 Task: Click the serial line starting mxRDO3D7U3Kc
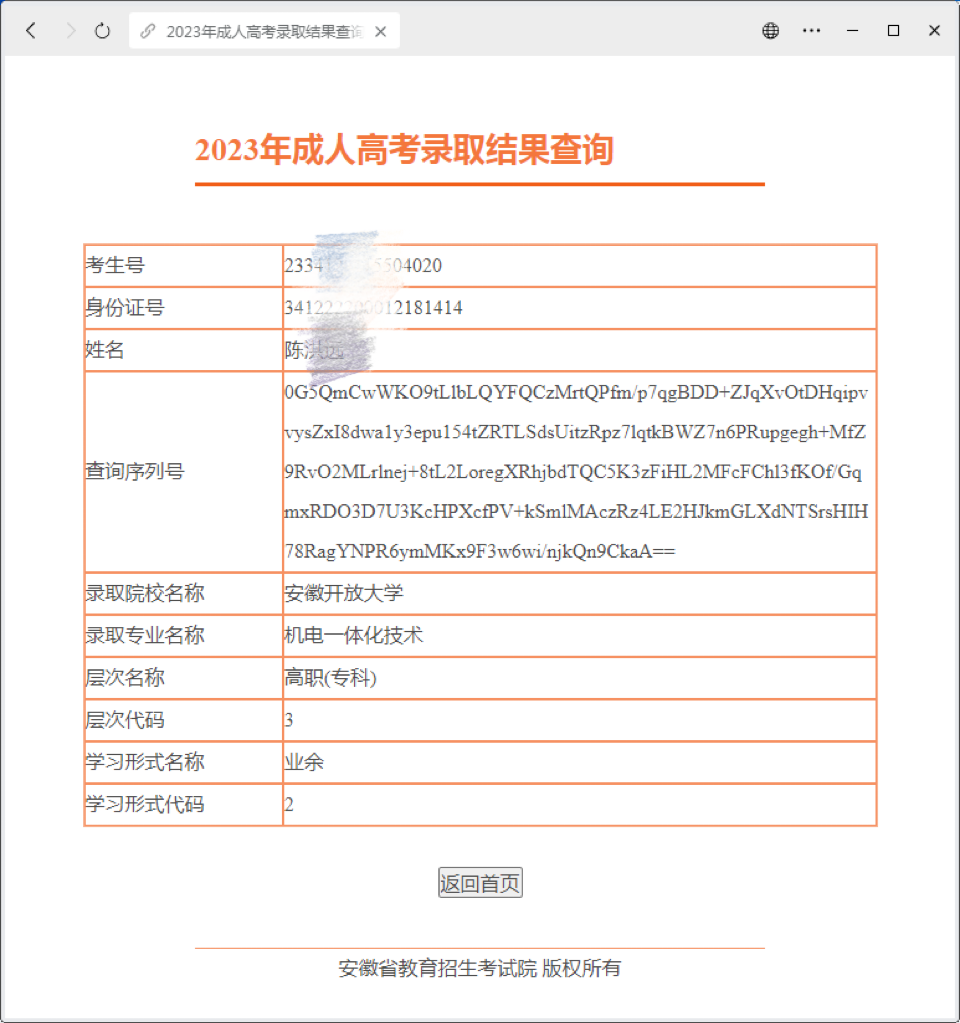pos(576,512)
